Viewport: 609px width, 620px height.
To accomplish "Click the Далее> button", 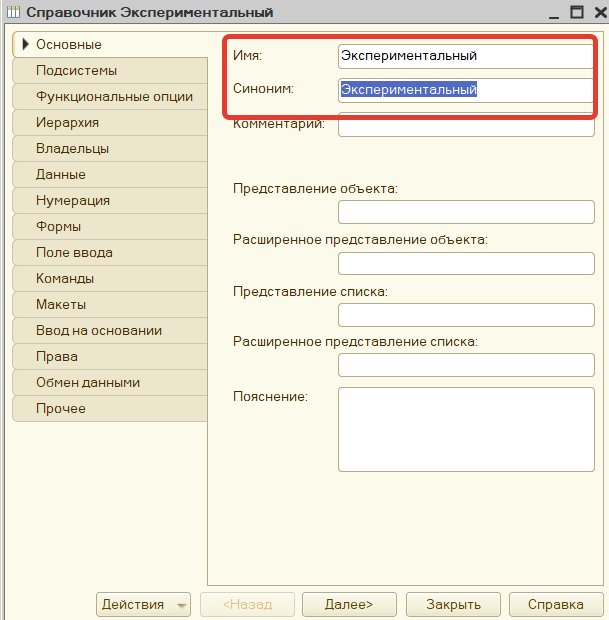I will click(x=349, y=604).
